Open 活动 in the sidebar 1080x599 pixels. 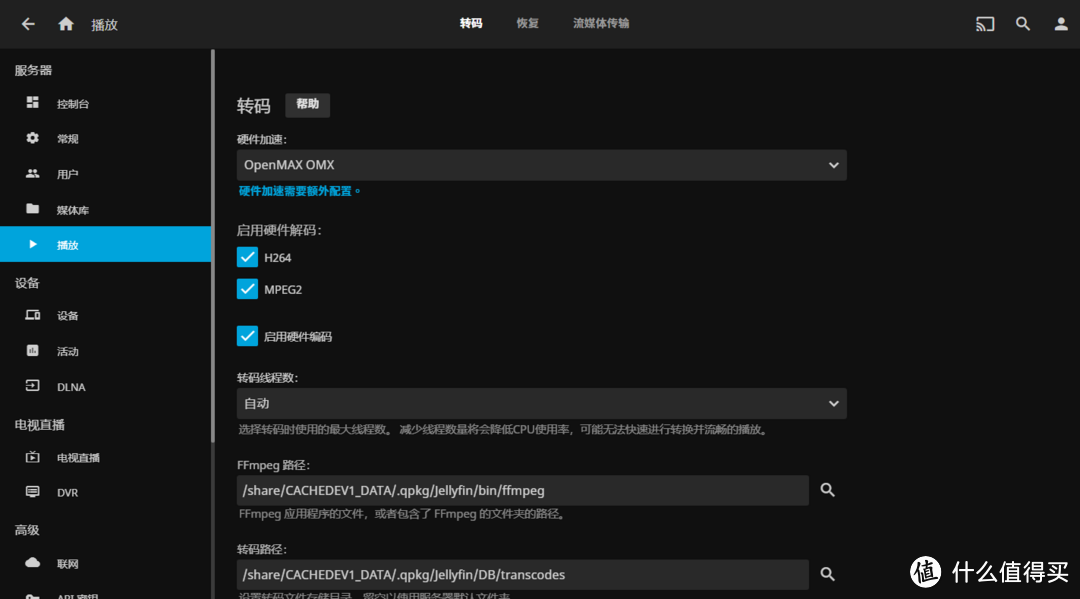click(x=105, y=351)
